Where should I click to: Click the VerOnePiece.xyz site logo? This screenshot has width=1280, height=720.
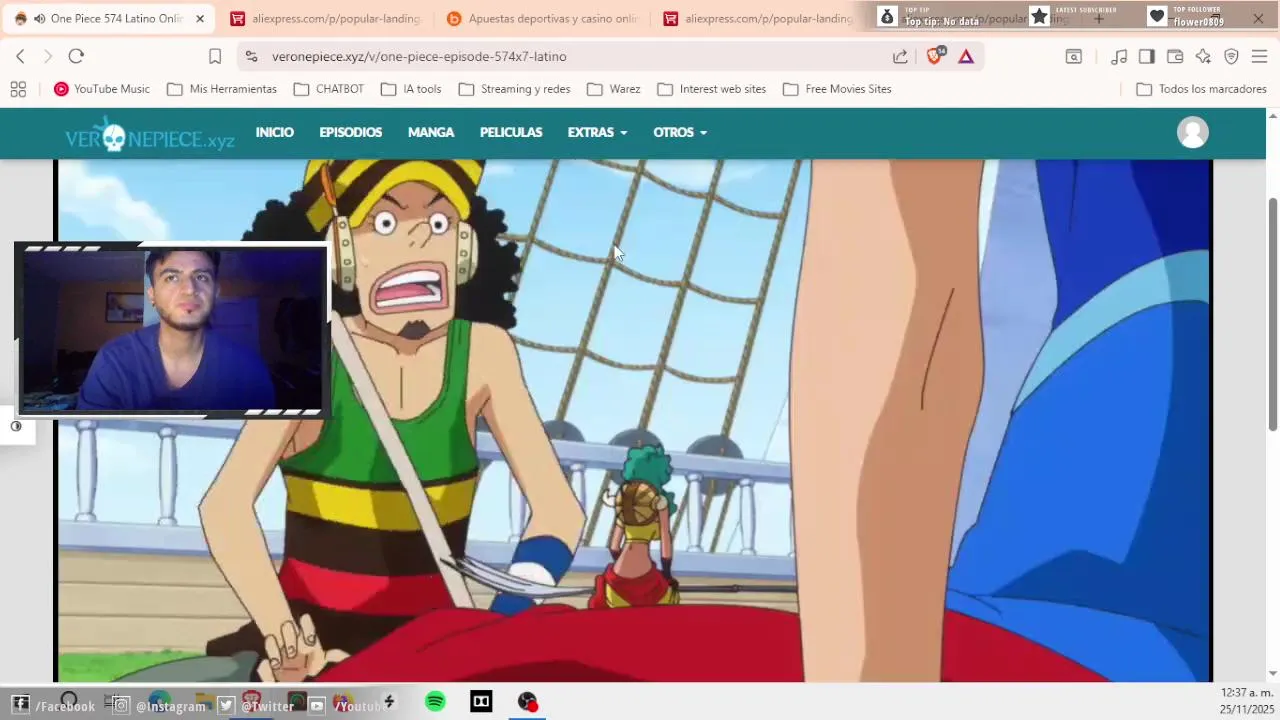coord(149,134)
